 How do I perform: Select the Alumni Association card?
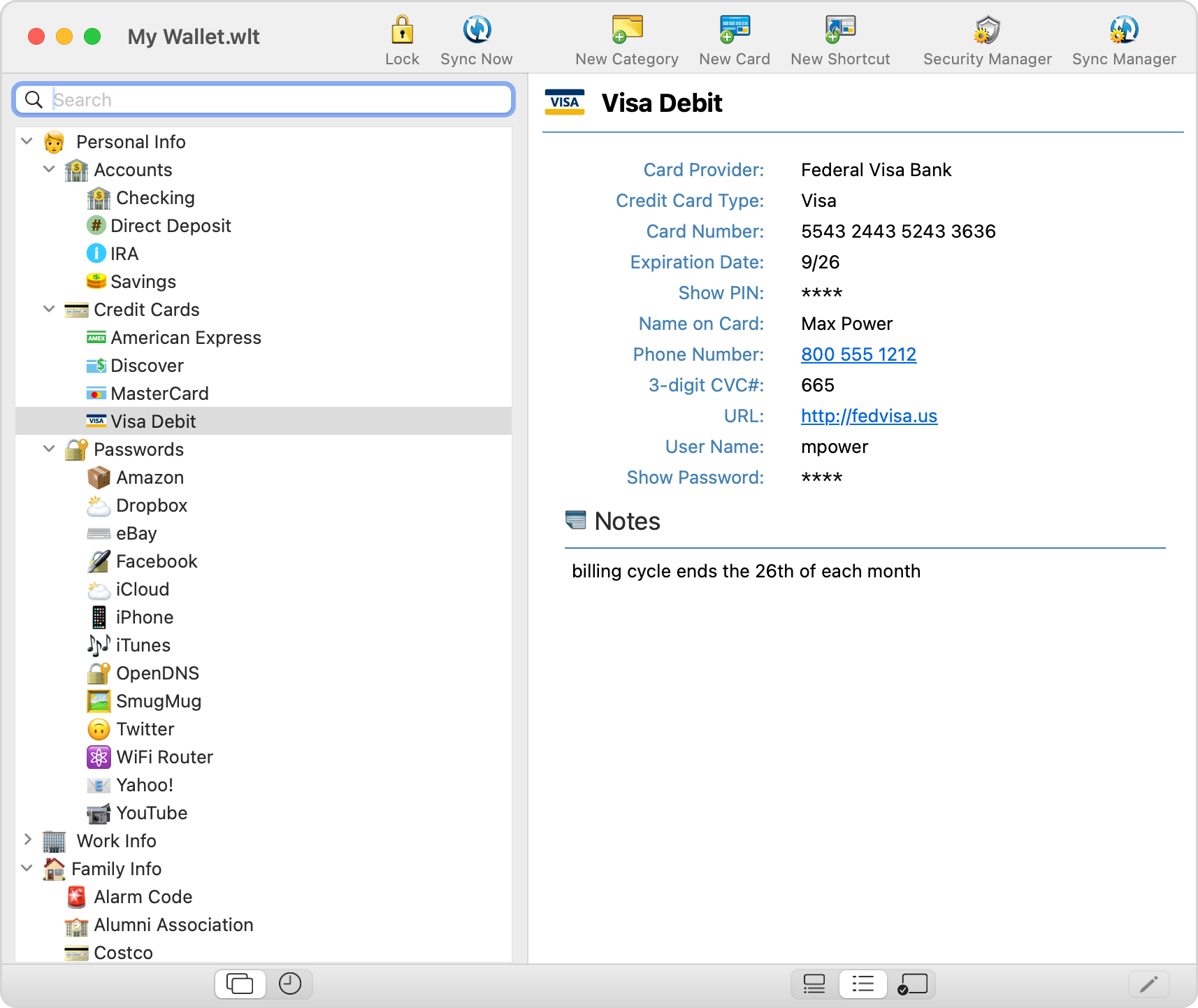[x=264, y=925]
